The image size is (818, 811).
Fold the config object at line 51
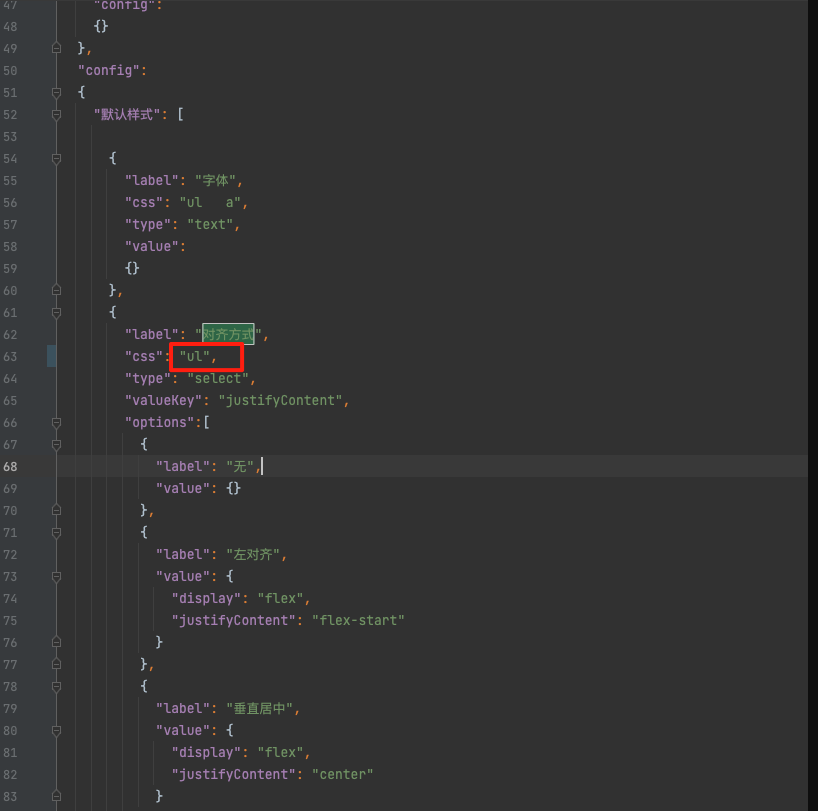[x=56, y=92]
